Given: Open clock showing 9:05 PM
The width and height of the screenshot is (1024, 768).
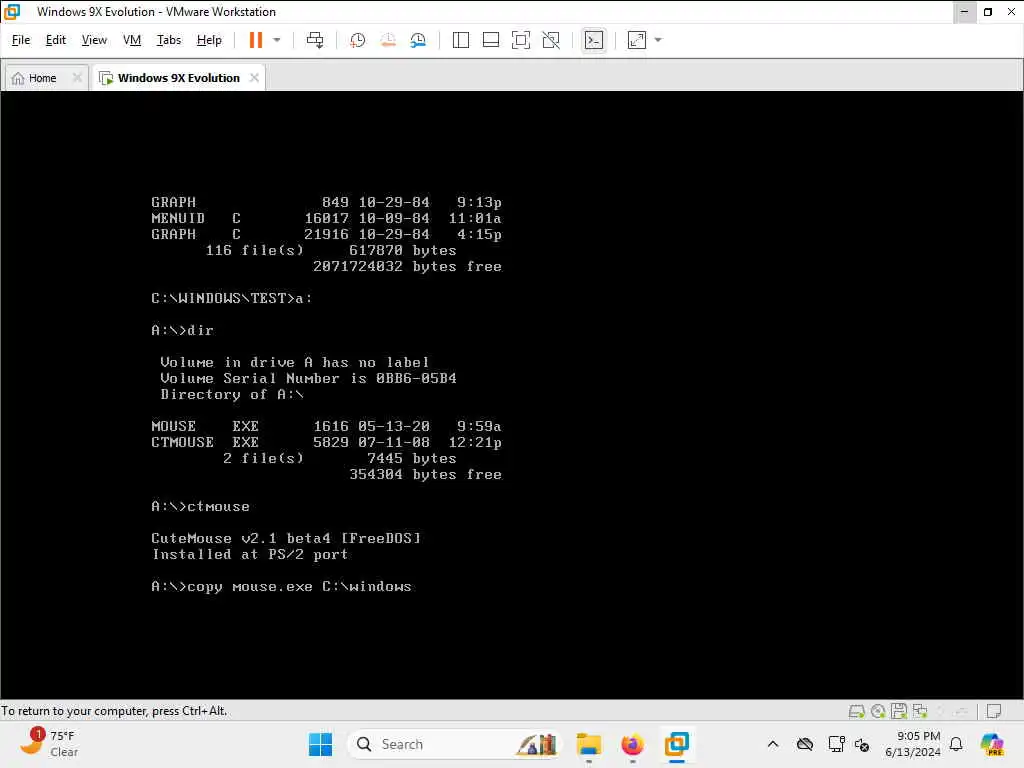Looking at the screenshot, I should [913, 744].
